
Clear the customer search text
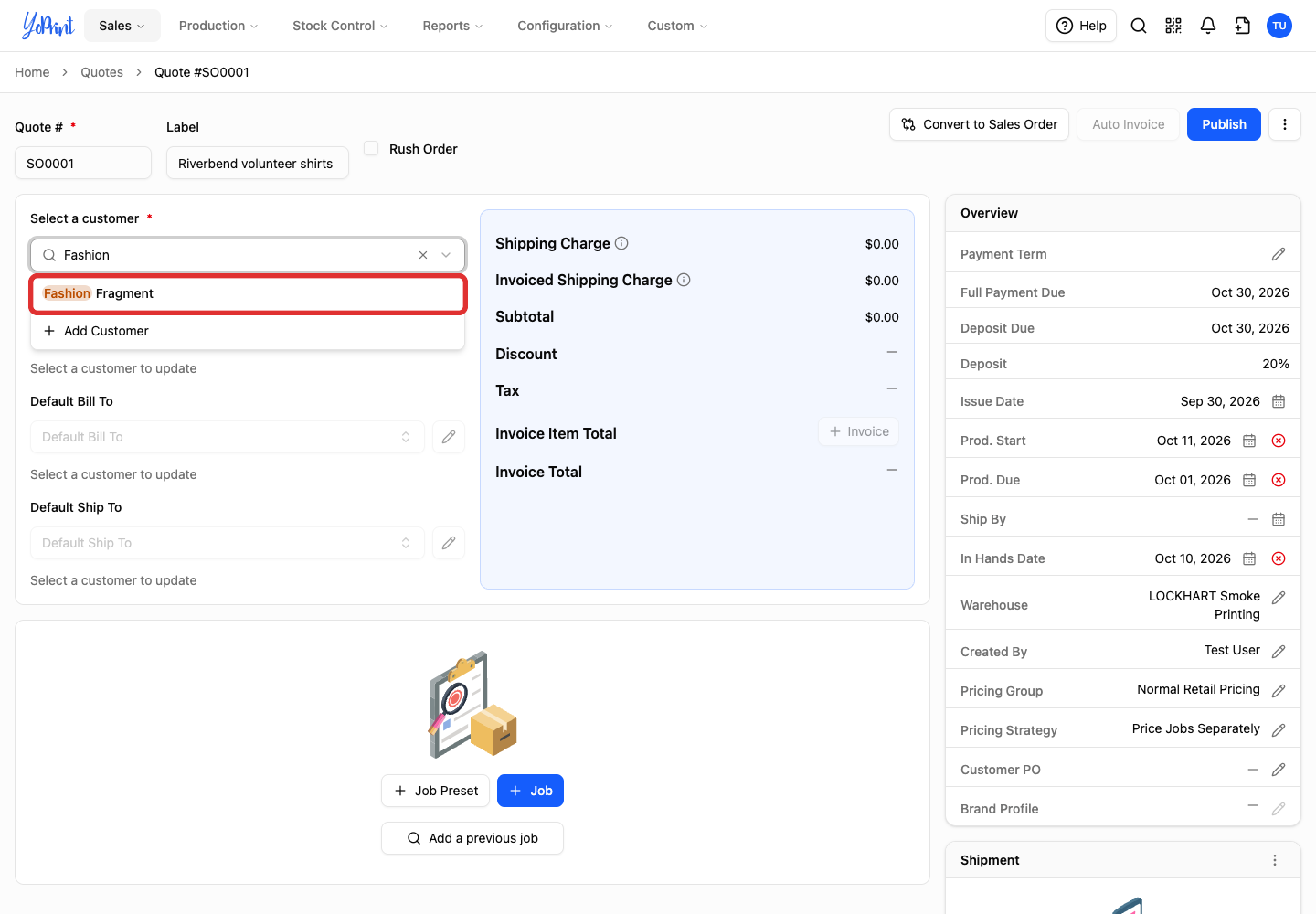pos(423,255)
